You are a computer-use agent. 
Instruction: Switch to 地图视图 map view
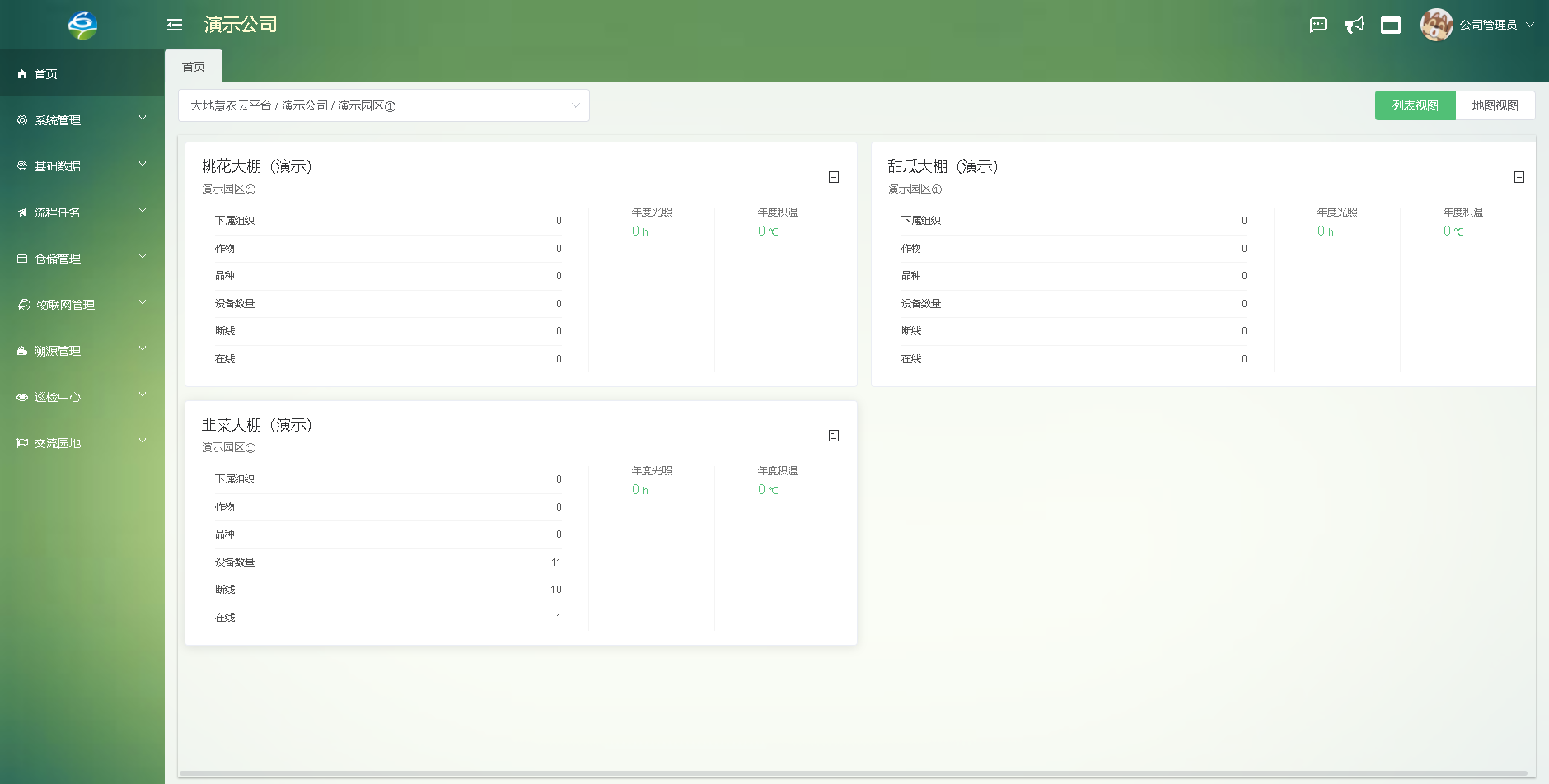(x=1495, y=105)
